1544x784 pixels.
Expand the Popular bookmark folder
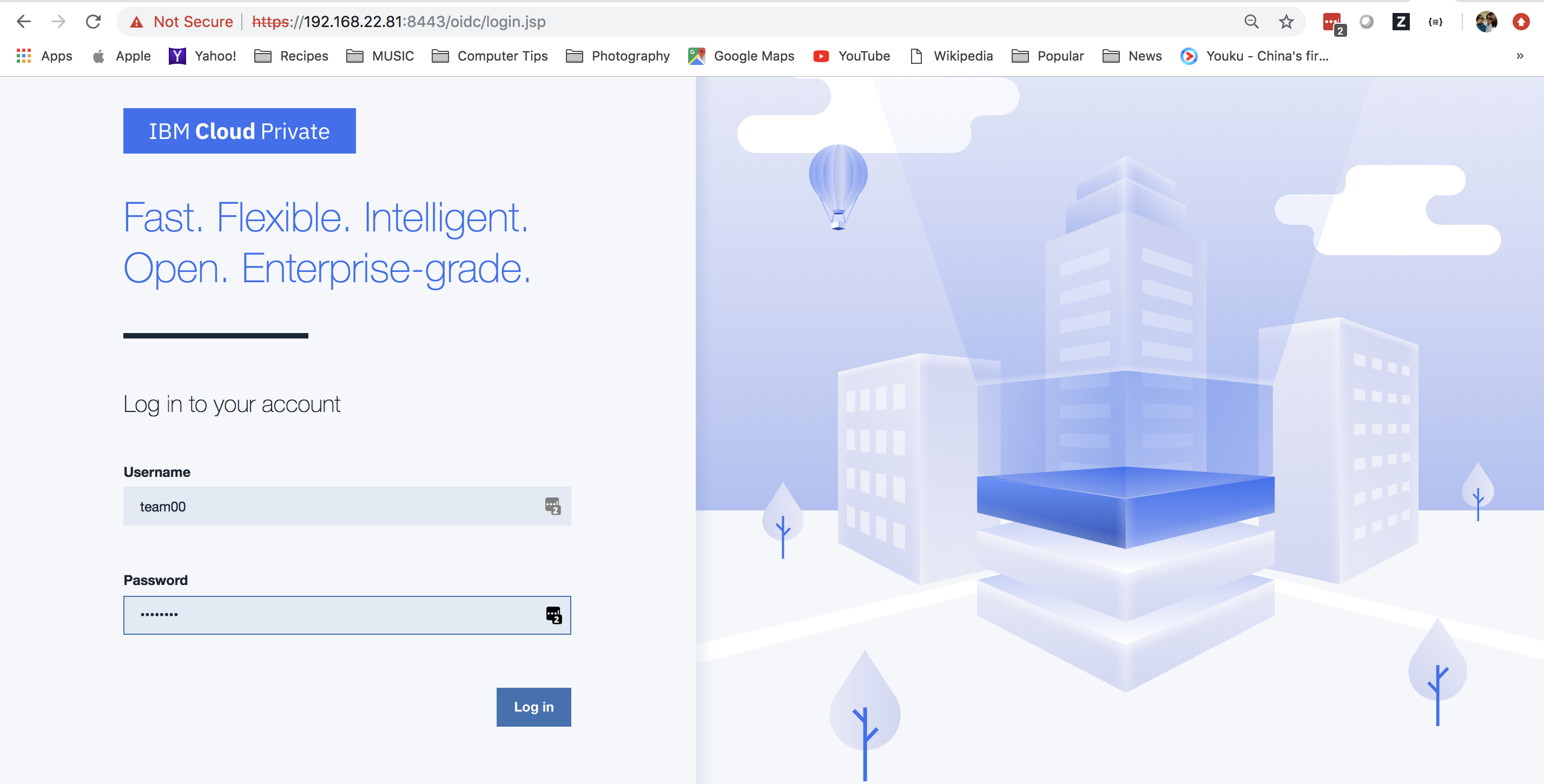tap(1048, 56)
